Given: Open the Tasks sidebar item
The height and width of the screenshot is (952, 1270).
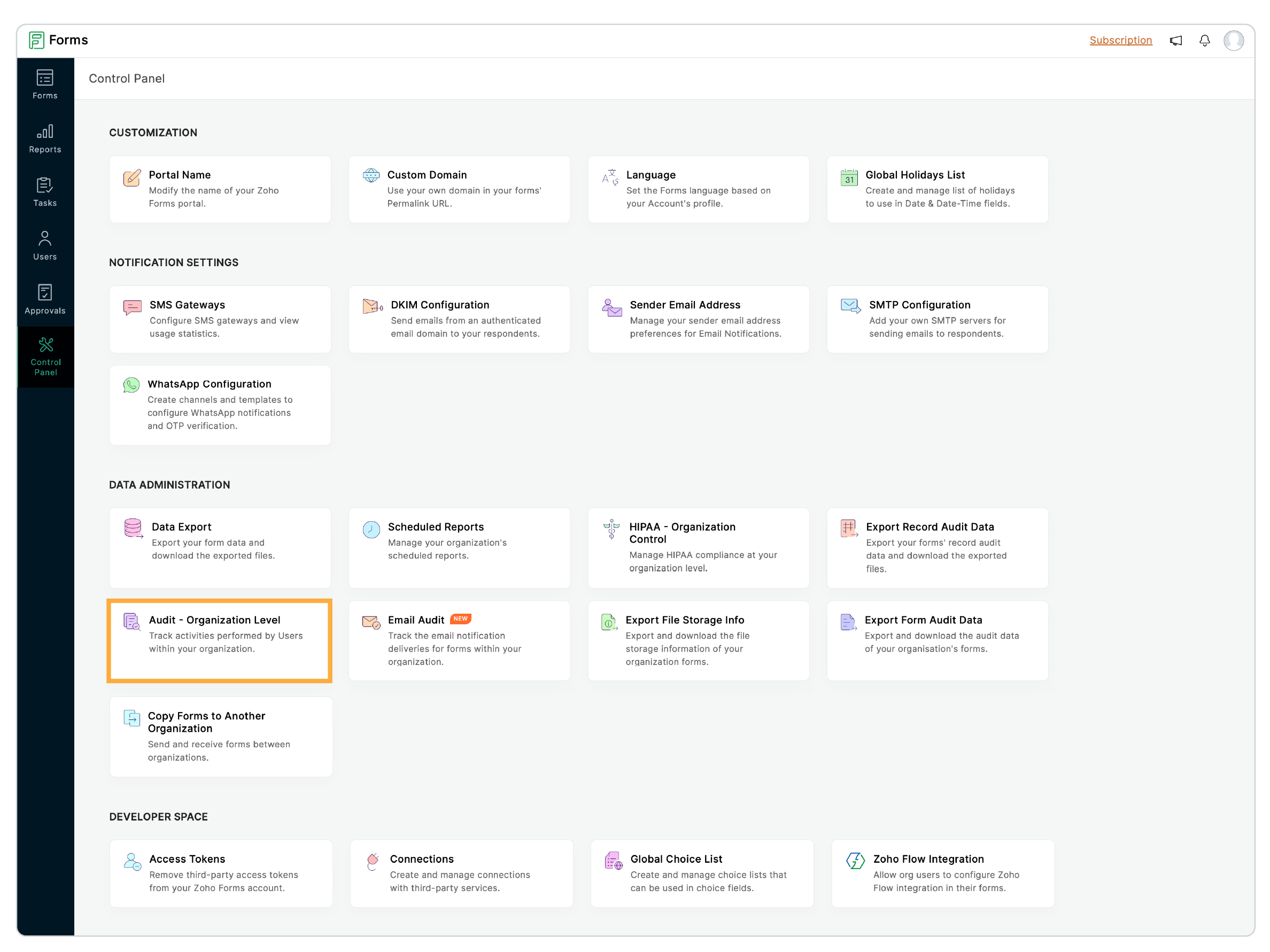Looking at the screenshot, I should click(45, 192).
